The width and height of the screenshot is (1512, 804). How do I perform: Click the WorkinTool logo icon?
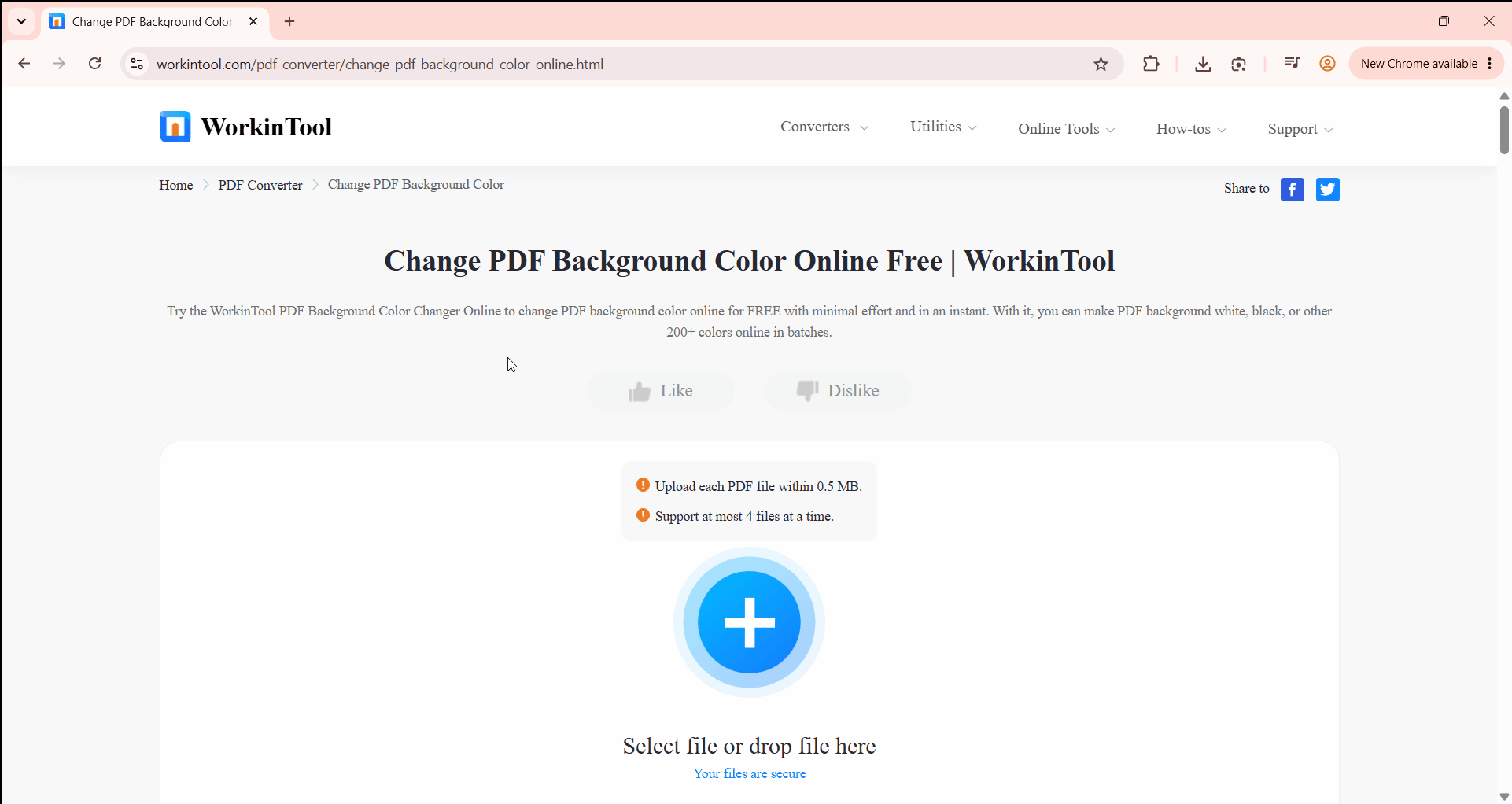click(175, 127)
